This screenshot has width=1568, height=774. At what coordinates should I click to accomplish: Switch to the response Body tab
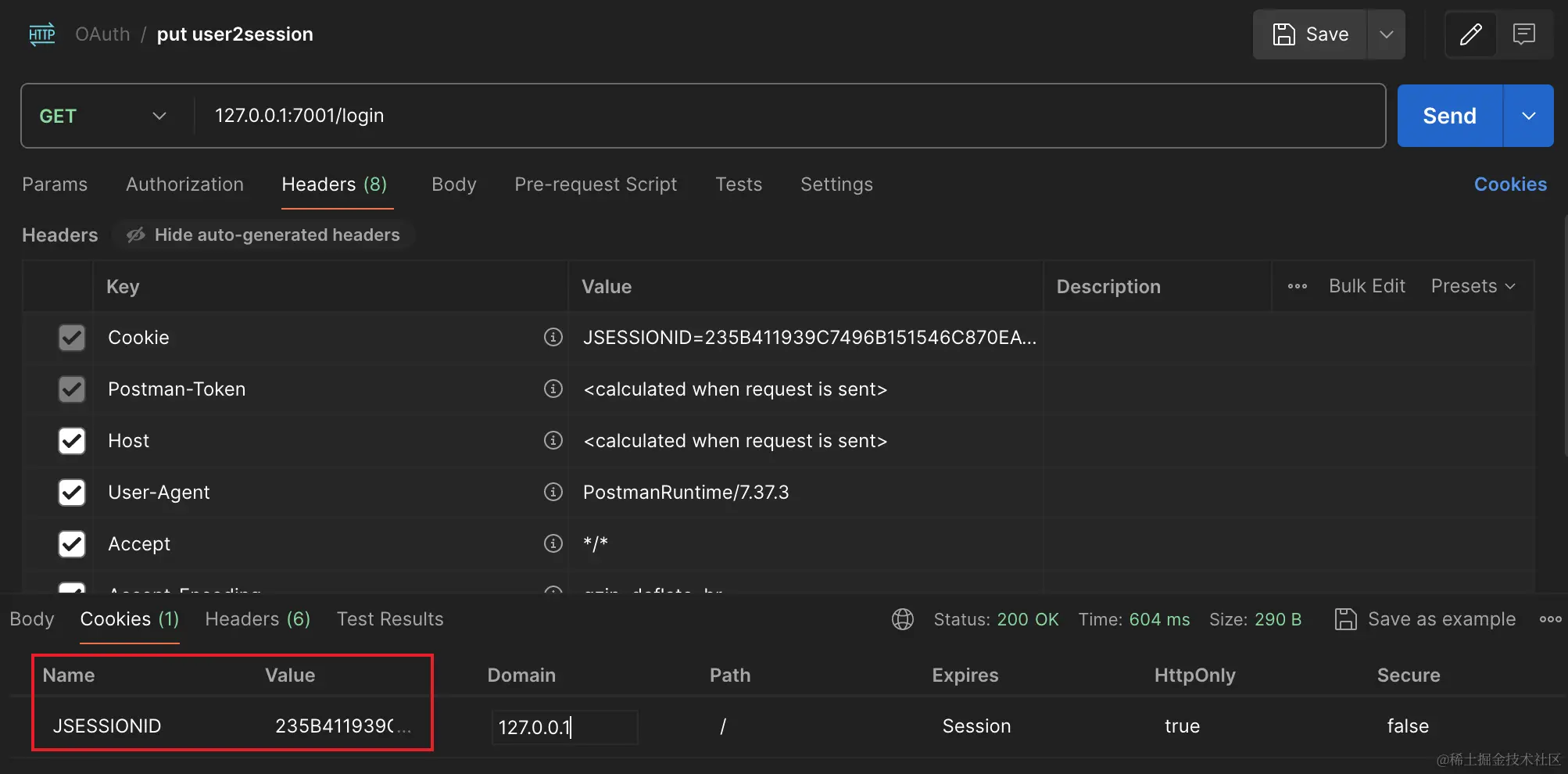(32, 619)
